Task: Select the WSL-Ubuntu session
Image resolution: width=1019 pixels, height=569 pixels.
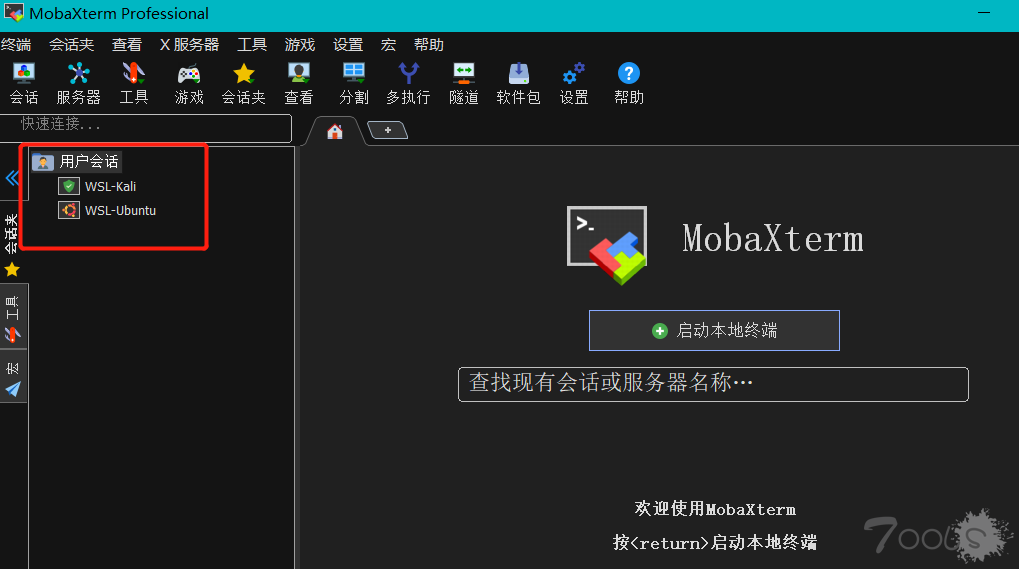Action: point(107,210)
